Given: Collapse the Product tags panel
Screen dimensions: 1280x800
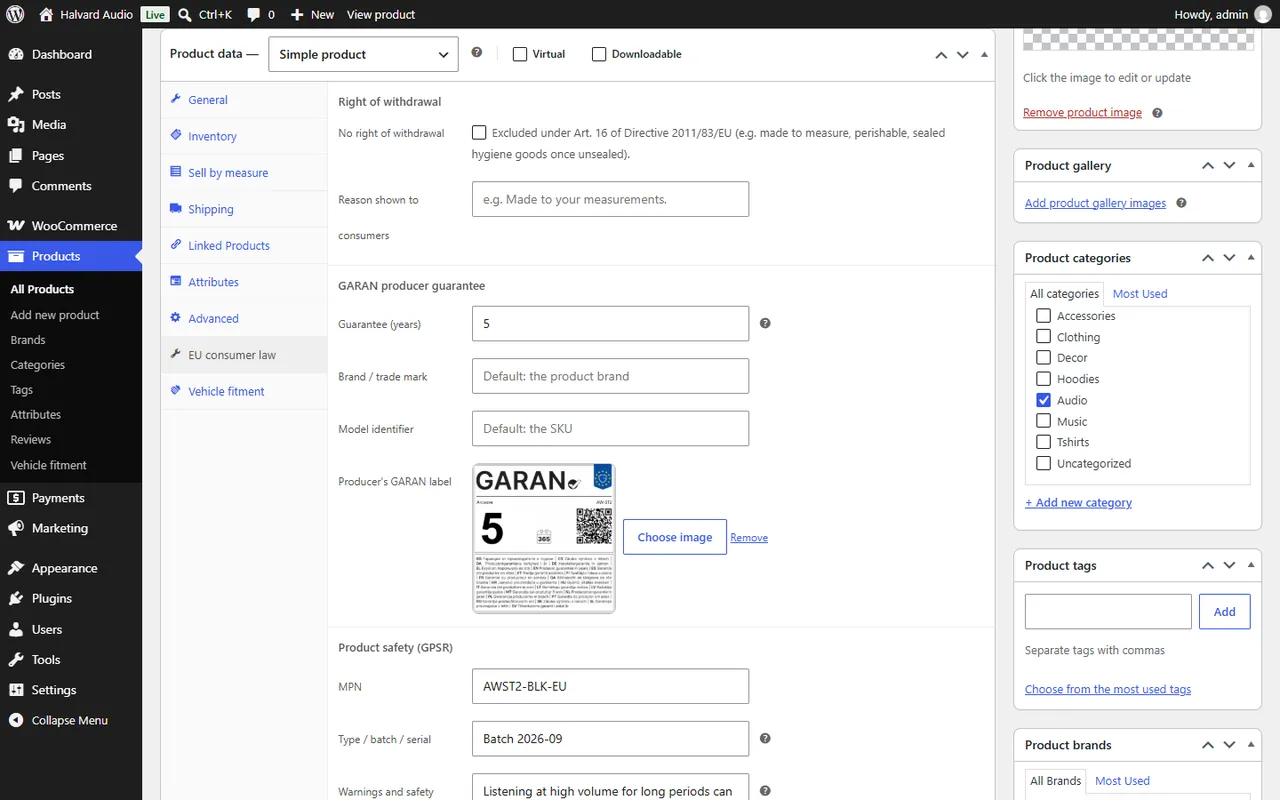Looking at the screenshot, I should coord(1251,565).
